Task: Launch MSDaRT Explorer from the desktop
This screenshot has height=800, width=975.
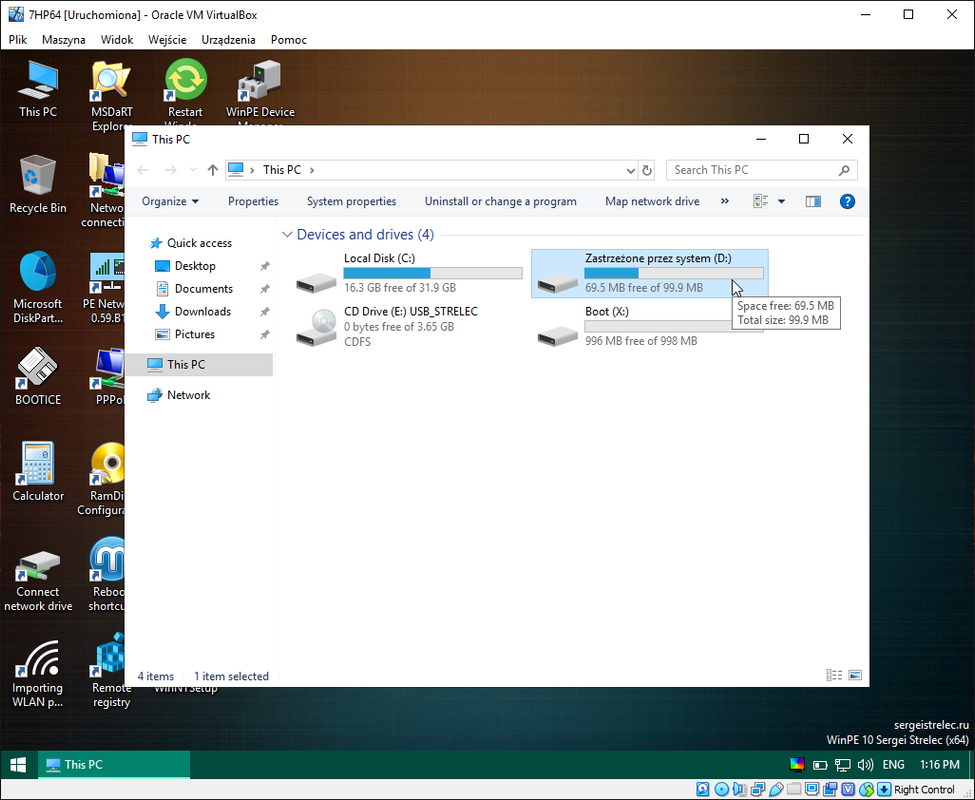Action: (x=111, y=93)
